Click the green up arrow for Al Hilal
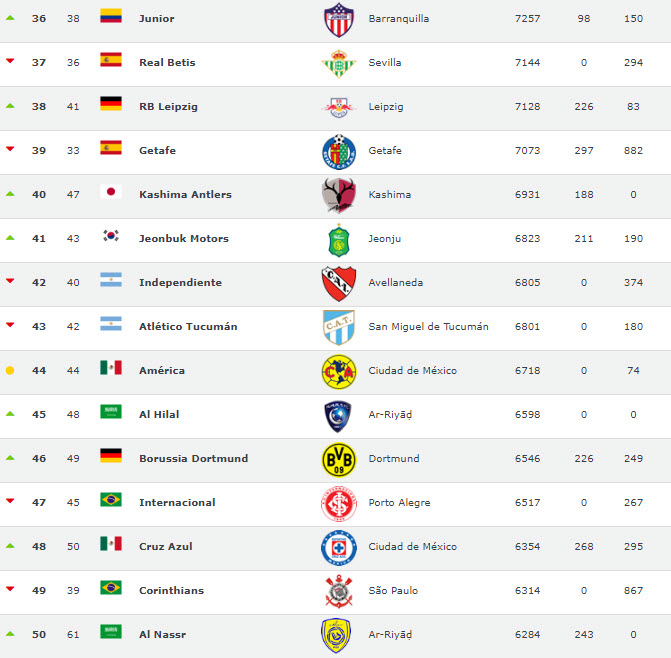The height and width of the screenshot is (658, 671). click(10, 414)
